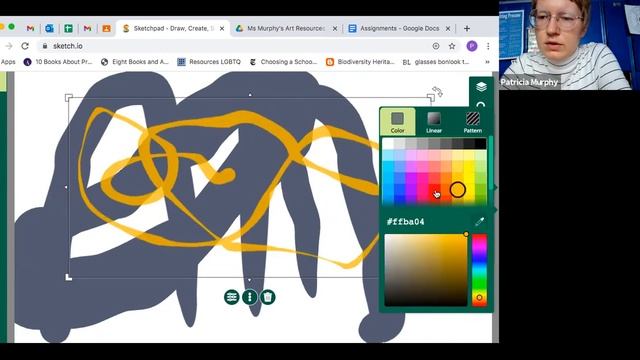This screenshot has width=640, height=360.
Task: Switch to Ms Murphy's Art Resources tab
Action: tap(286, 29)
